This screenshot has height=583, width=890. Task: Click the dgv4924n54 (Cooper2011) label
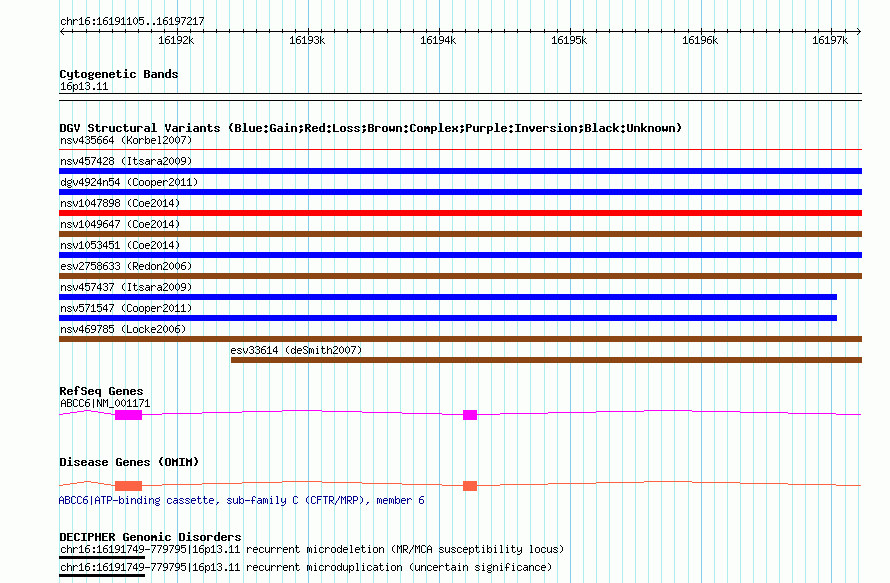(129, 182)
